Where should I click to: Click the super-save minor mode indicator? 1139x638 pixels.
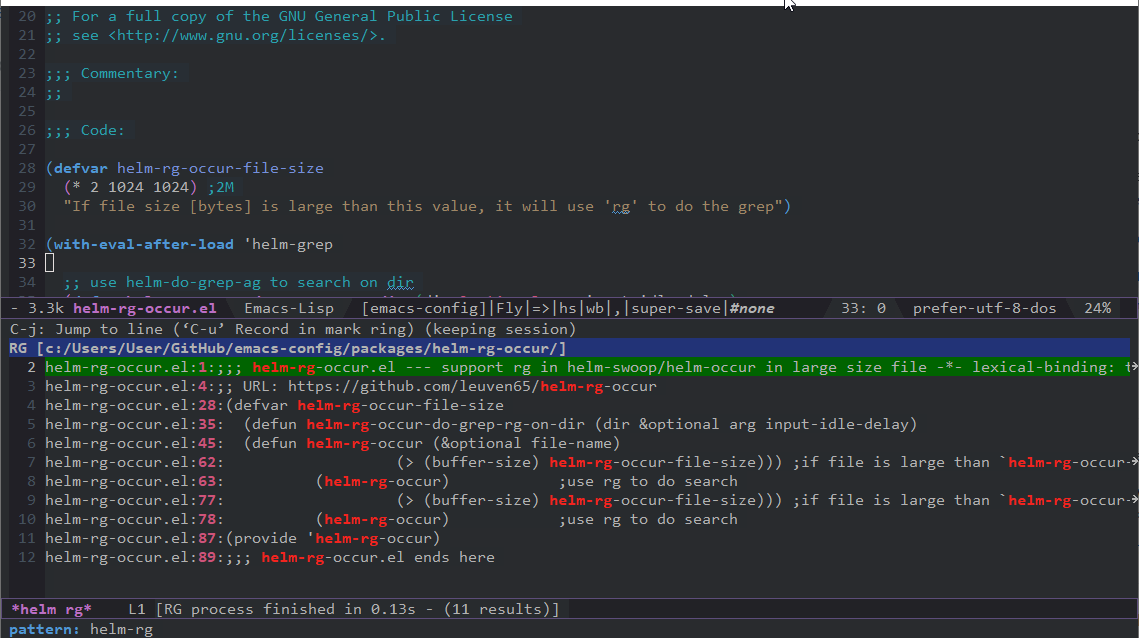(676, 308)
